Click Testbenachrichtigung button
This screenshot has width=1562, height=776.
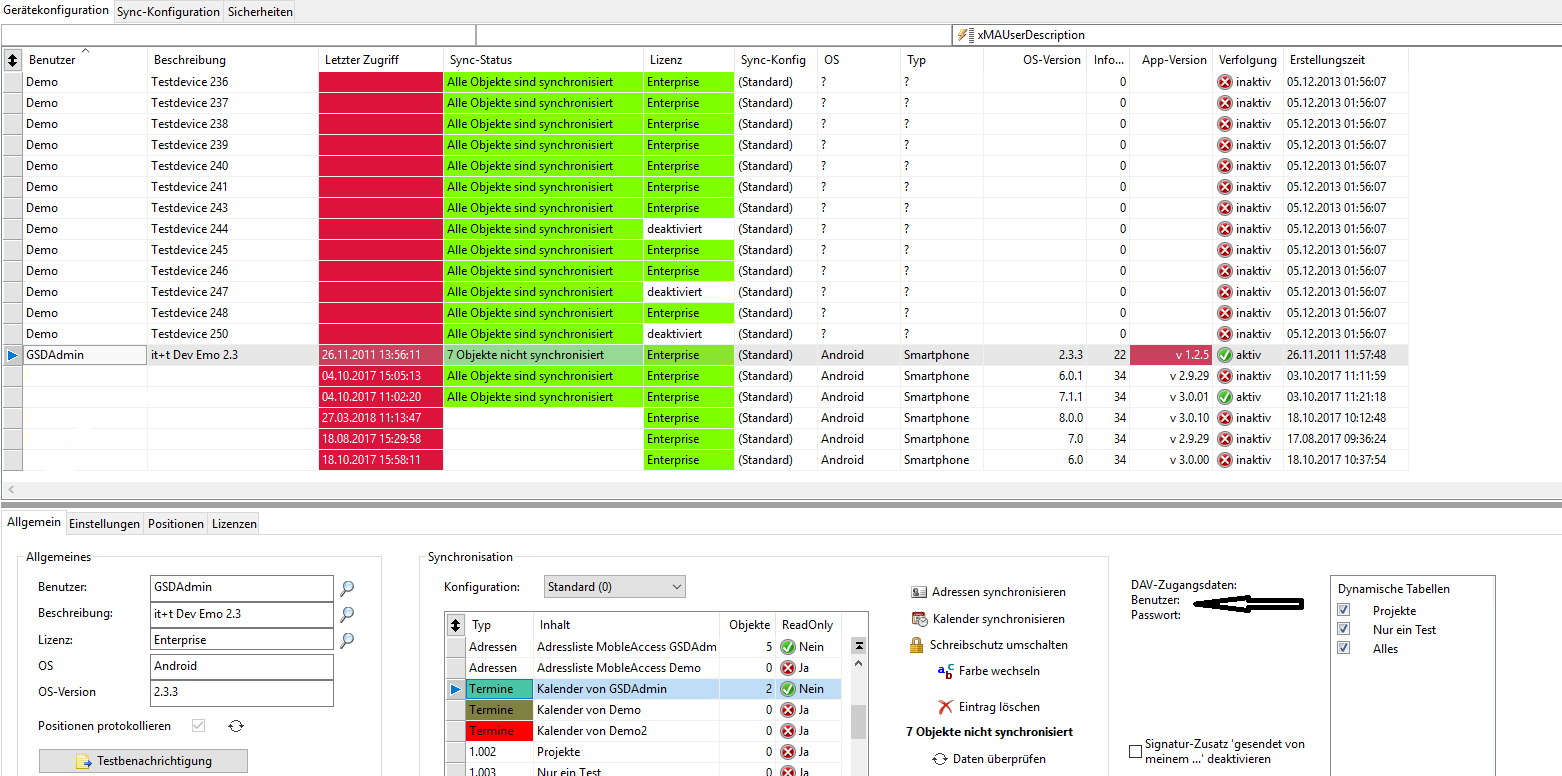[x=143, y=761]
